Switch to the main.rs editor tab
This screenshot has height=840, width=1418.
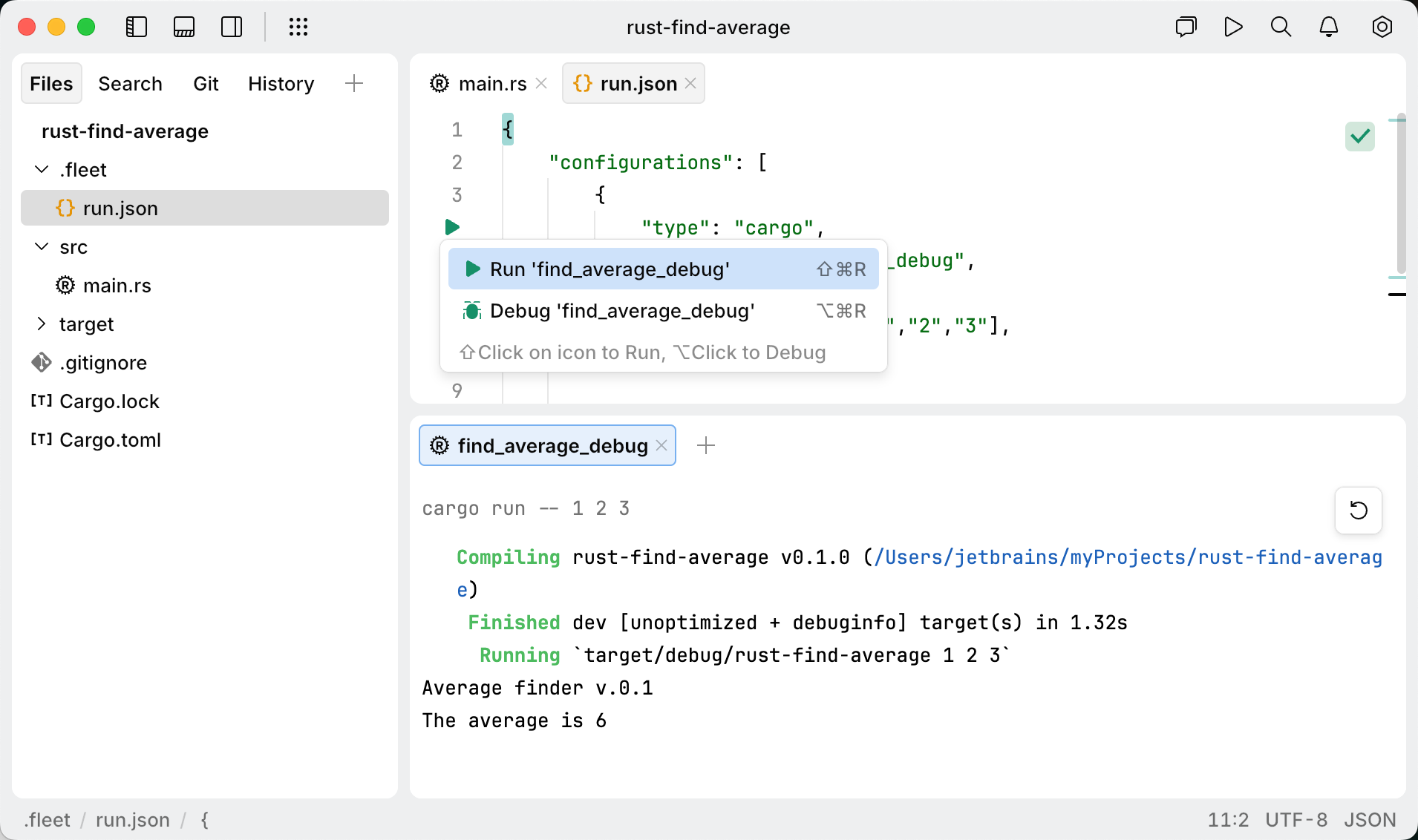pyautogui.click(x=481, y=83)
